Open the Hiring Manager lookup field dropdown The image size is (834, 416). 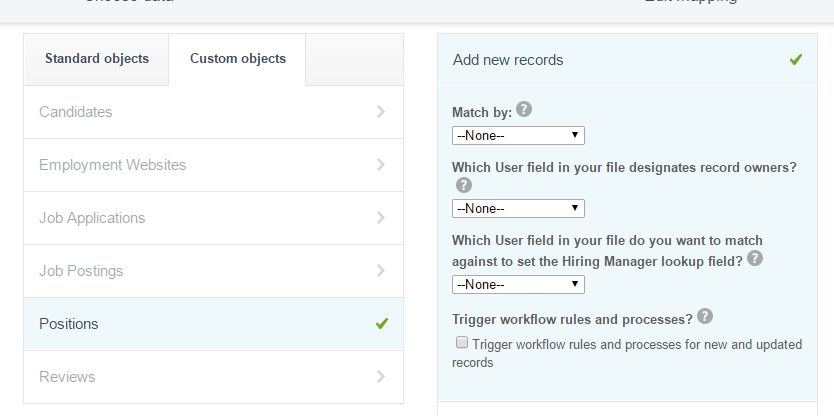[518, 284]
